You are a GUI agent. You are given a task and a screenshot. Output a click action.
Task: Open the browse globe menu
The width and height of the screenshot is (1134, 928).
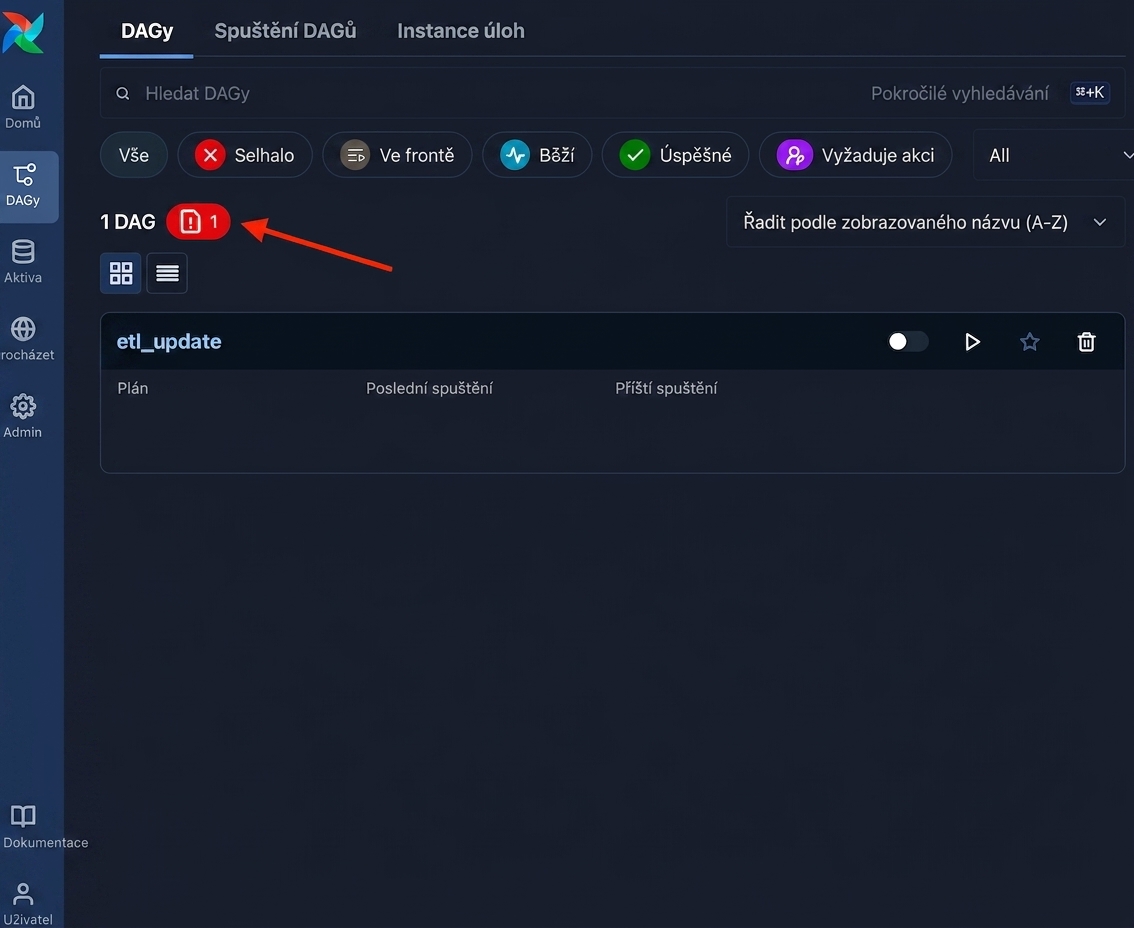23,339
